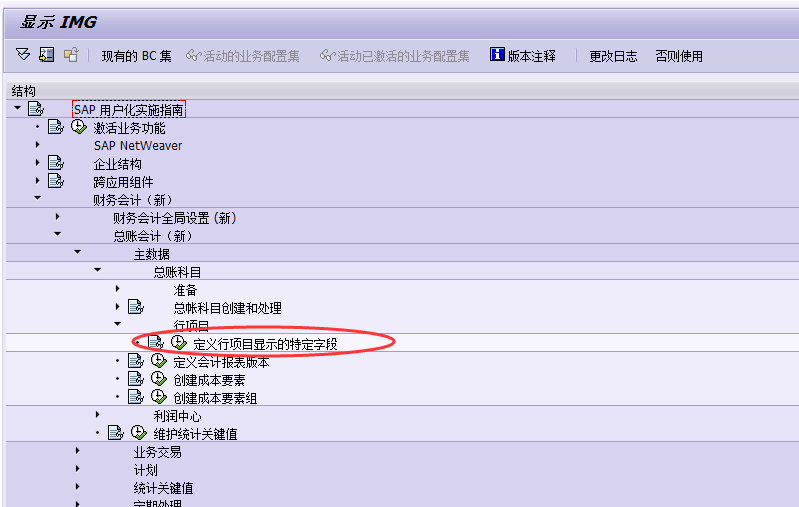This screenshot has height=507, width=799.
Task: Expand 总帐科目创建和处理 node
Action: tap(118, 306)
